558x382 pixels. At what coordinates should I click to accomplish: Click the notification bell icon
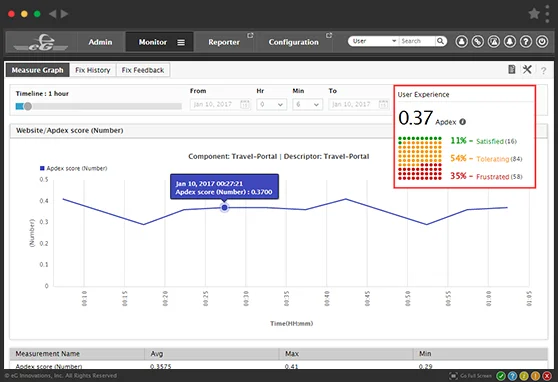click(x=510, y=42)
